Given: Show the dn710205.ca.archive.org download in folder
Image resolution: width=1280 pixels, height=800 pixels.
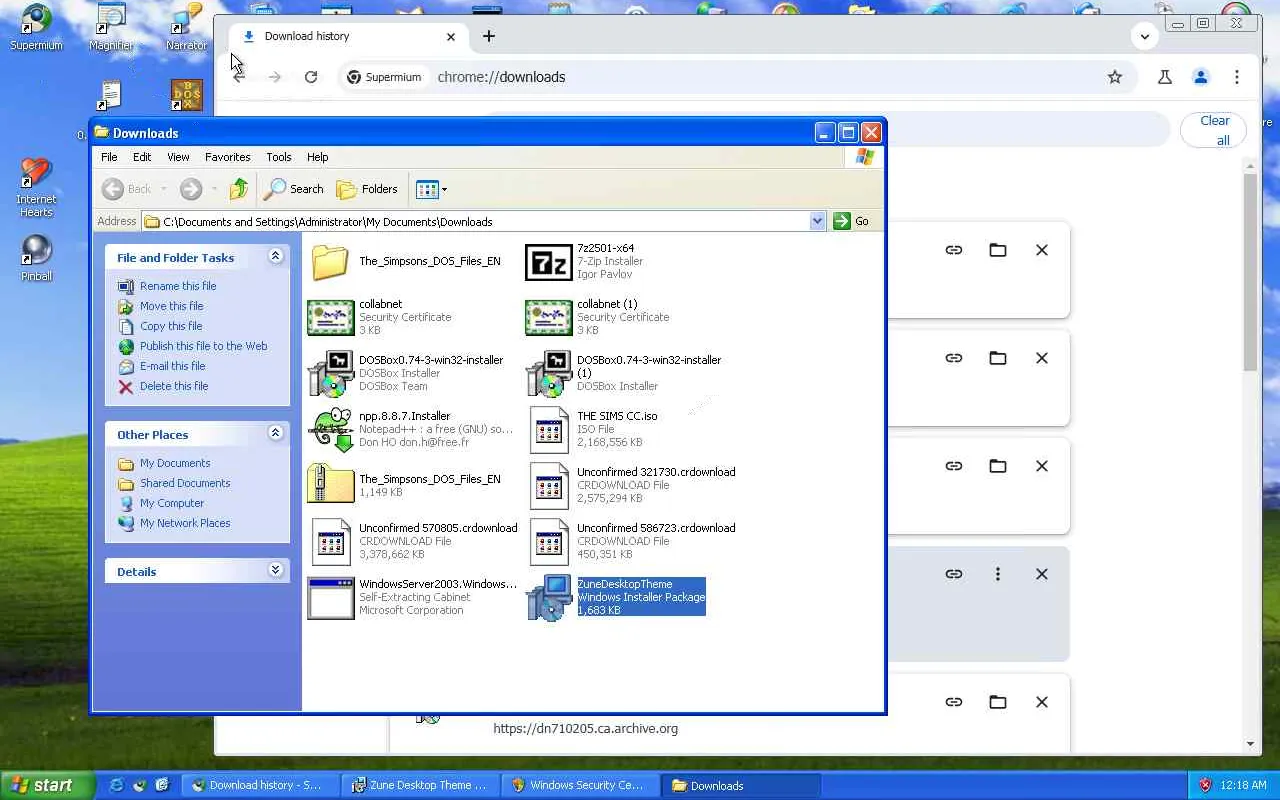Looking at the screenshot, I should (998, 702).
